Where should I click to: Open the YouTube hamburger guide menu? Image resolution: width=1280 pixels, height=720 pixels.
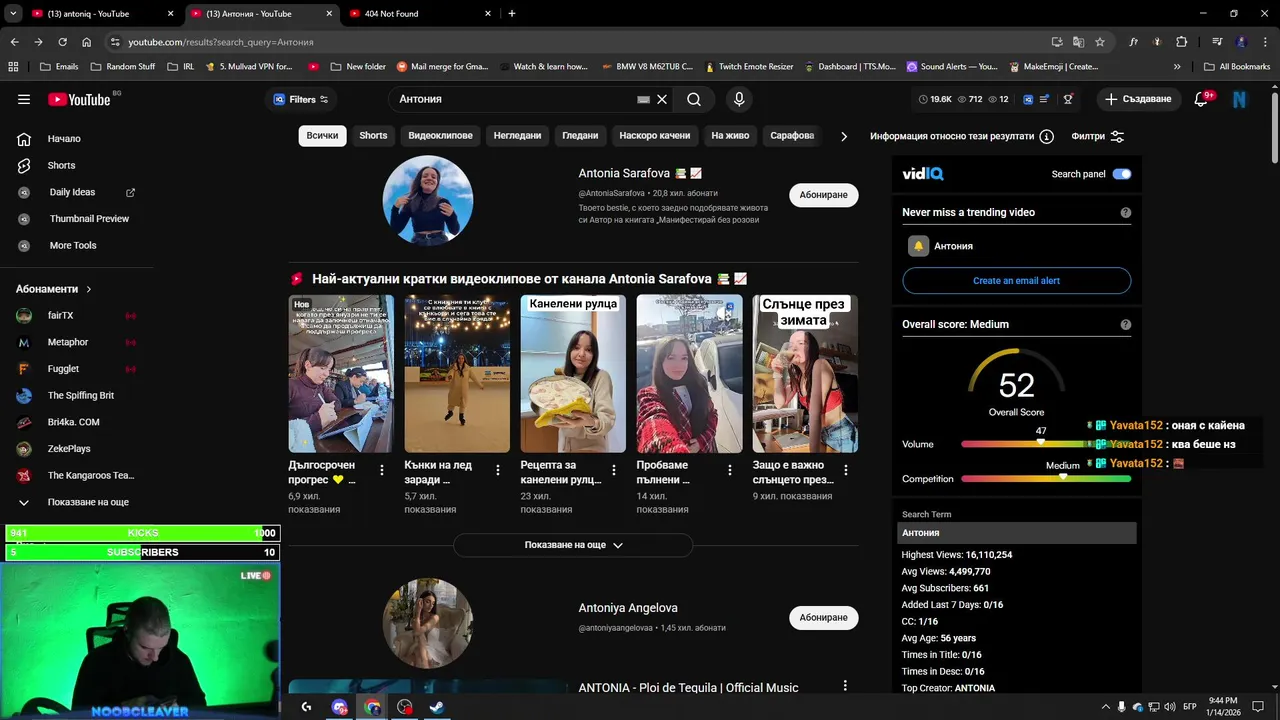click(x=24, y=99)
